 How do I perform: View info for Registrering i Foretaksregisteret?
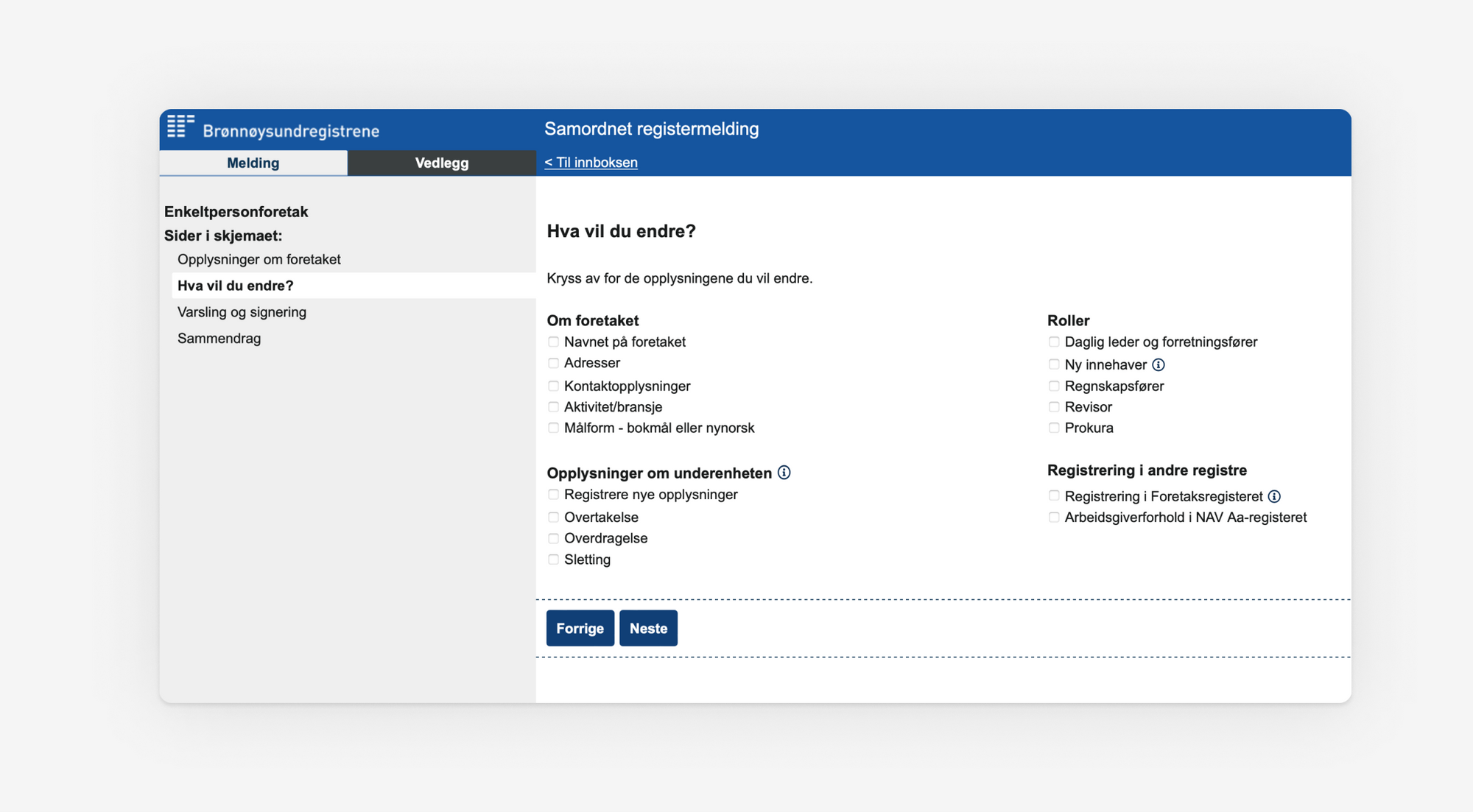[1276, 495]
